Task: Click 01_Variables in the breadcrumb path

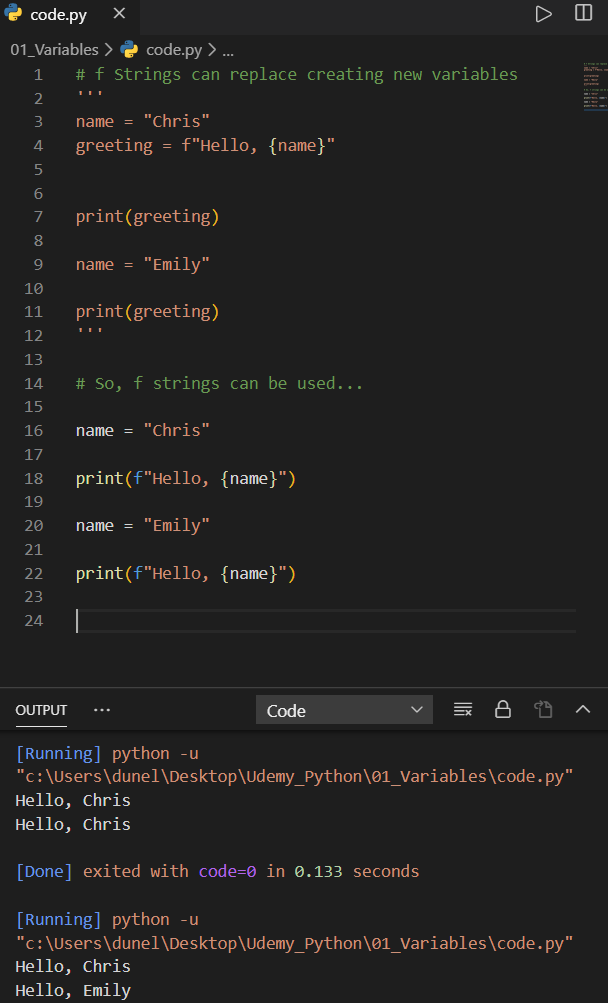Action: point(53,48)
